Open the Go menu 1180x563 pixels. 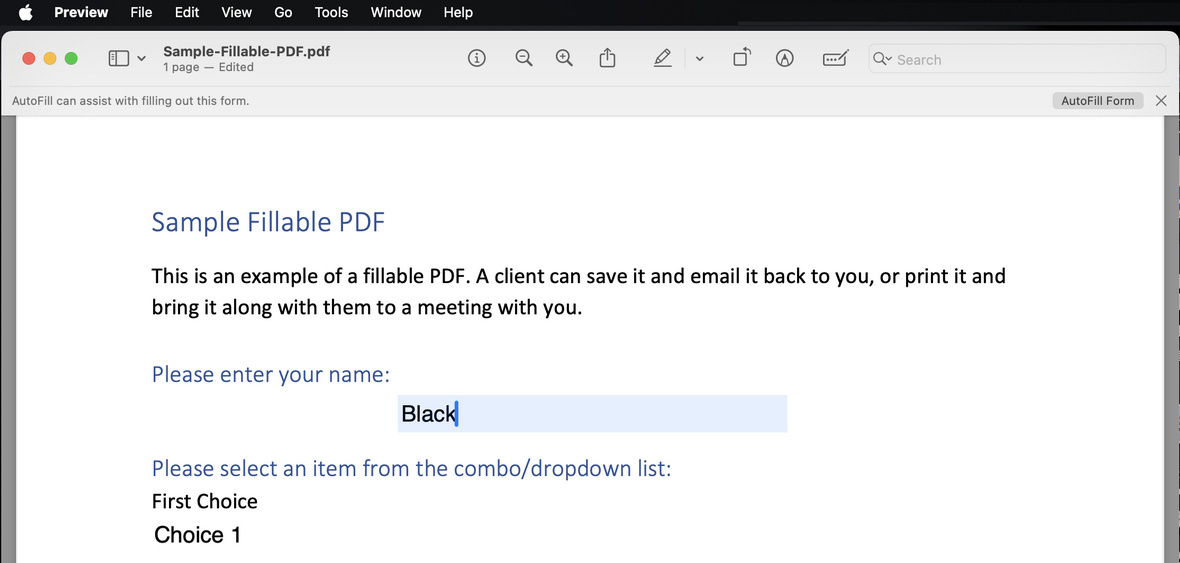click(283, 12)
